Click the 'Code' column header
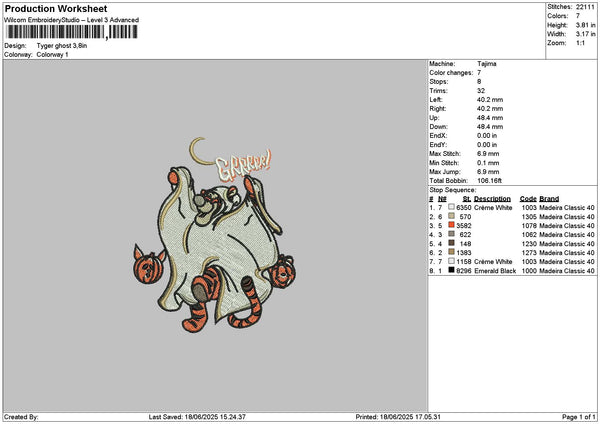Image resolution: width=600 pixels, height=424 pixels. coord(528,199)
